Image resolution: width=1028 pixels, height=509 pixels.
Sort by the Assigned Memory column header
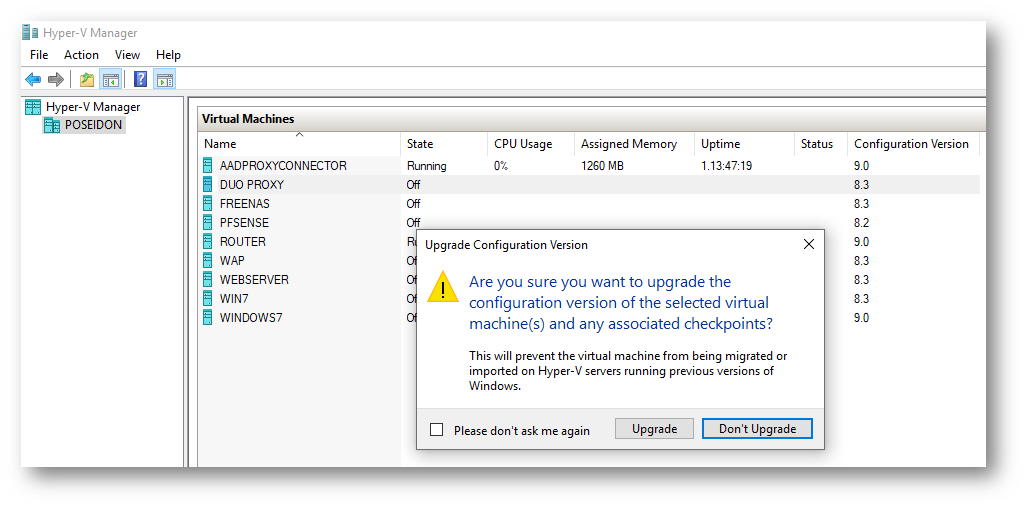pos(628,144)
